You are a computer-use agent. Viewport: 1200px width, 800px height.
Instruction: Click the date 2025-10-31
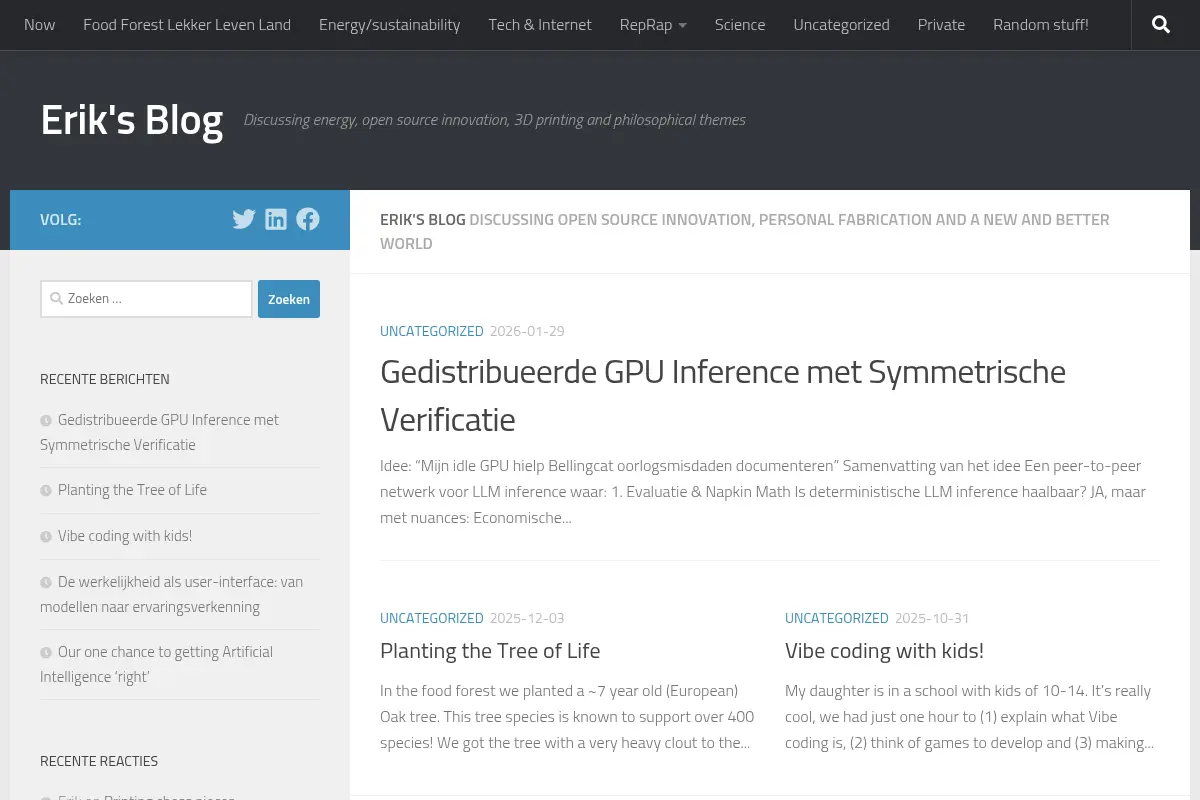point(932,618)
